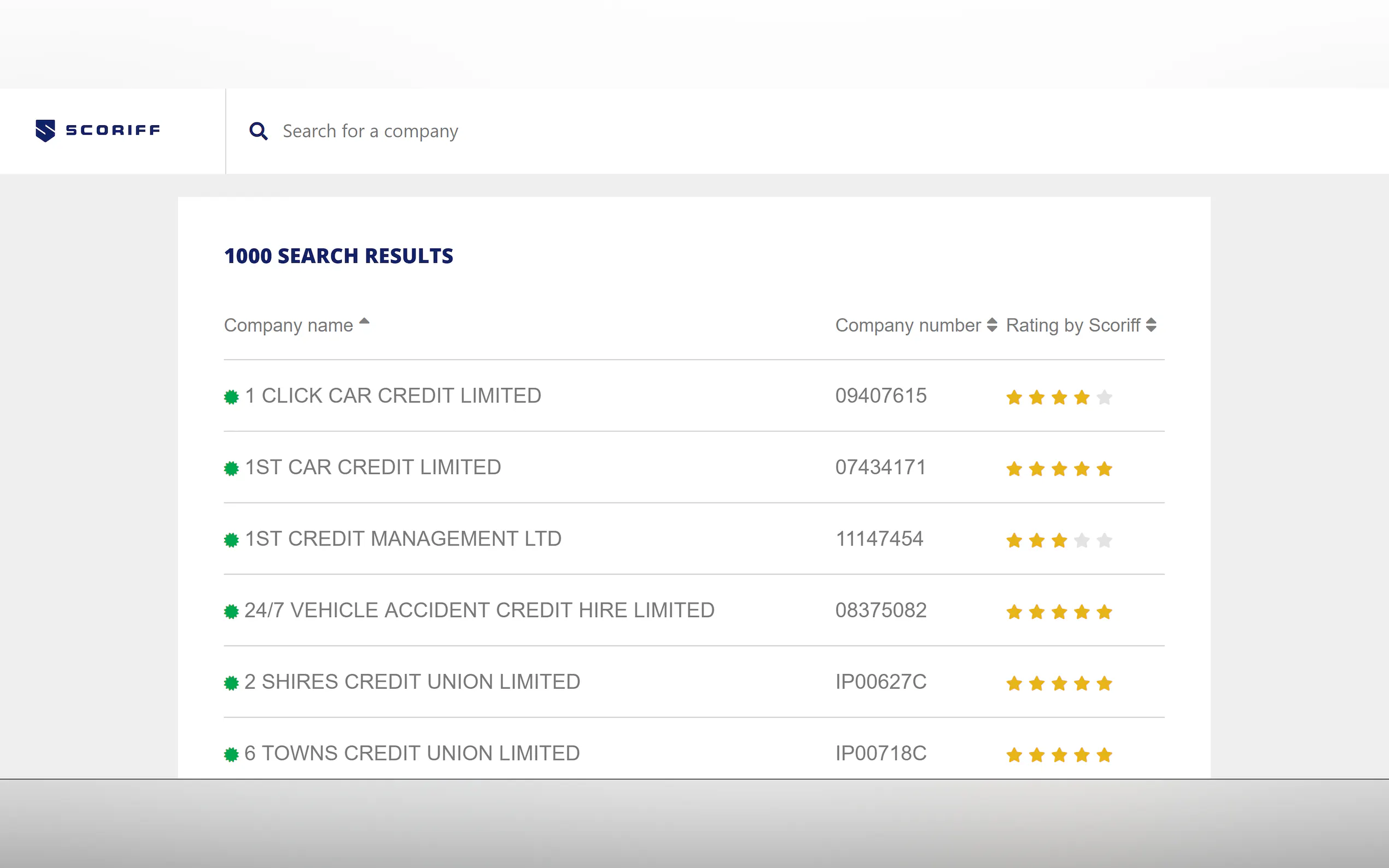The width and height of the screenshot is (1389, 868).
Task: Click star rating of 1ST CREDIT MANAGEMENT LTD
Action: click(1059, 540)
